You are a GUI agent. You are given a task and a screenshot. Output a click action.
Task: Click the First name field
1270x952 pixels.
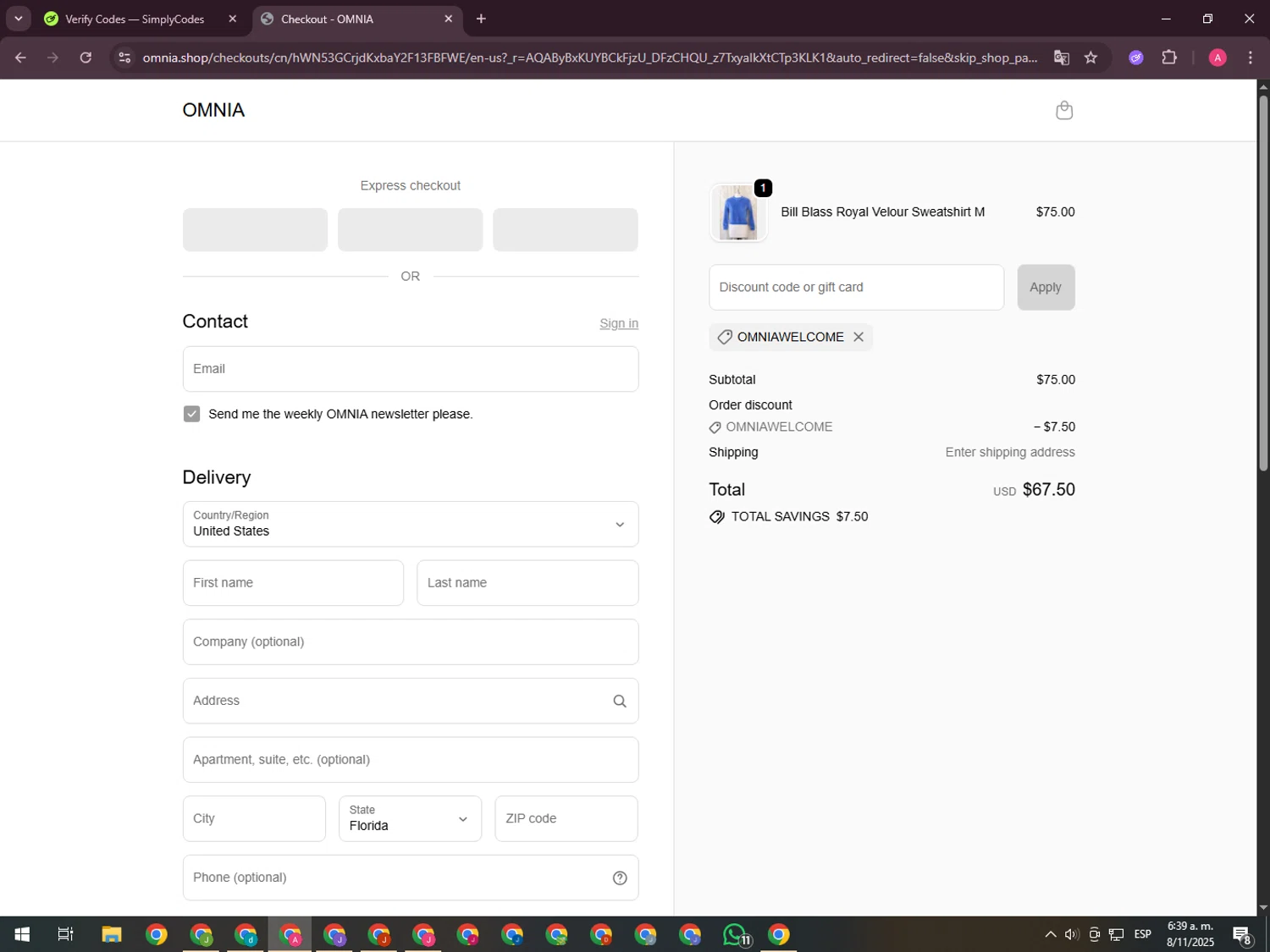tap(293, 582)
